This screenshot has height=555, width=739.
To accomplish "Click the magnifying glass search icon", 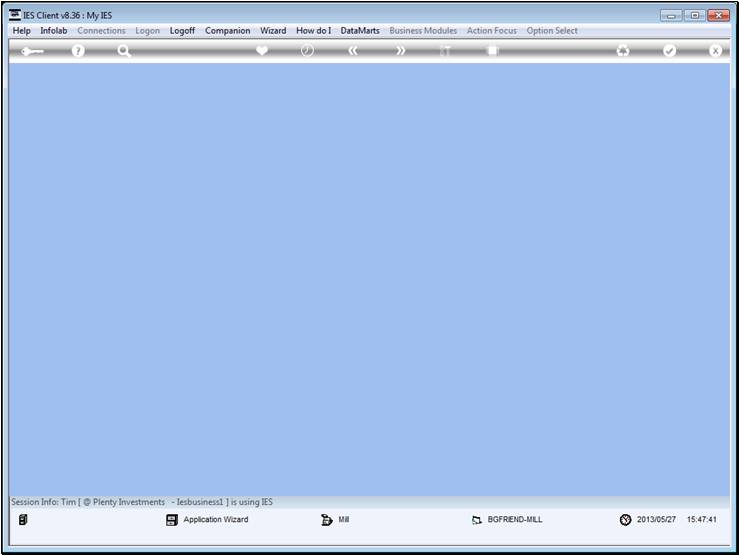I will (124, 51).
